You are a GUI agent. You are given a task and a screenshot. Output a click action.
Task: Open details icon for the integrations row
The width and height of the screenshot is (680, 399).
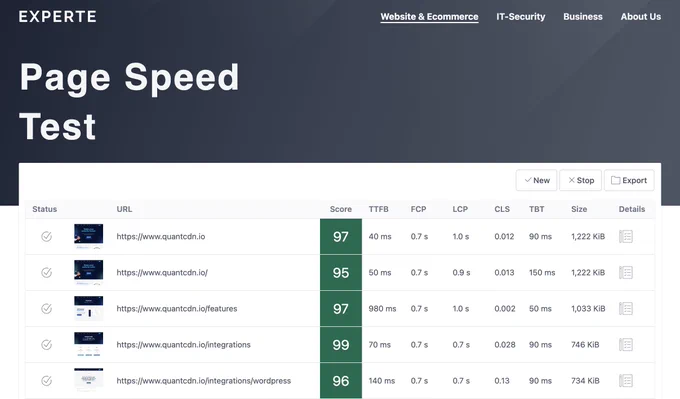point(626,344)
